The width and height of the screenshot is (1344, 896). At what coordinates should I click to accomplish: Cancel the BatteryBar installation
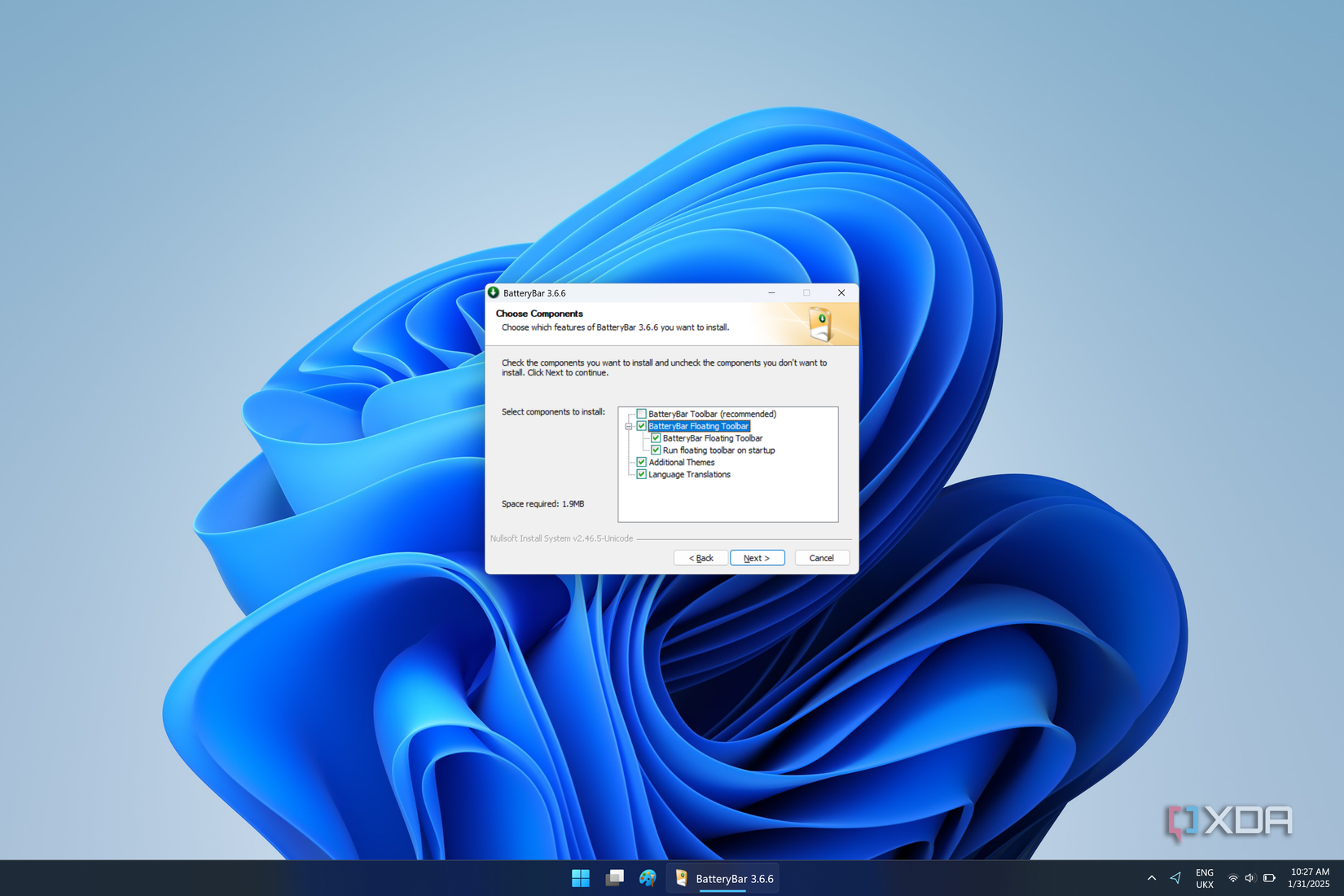[822, 558]
